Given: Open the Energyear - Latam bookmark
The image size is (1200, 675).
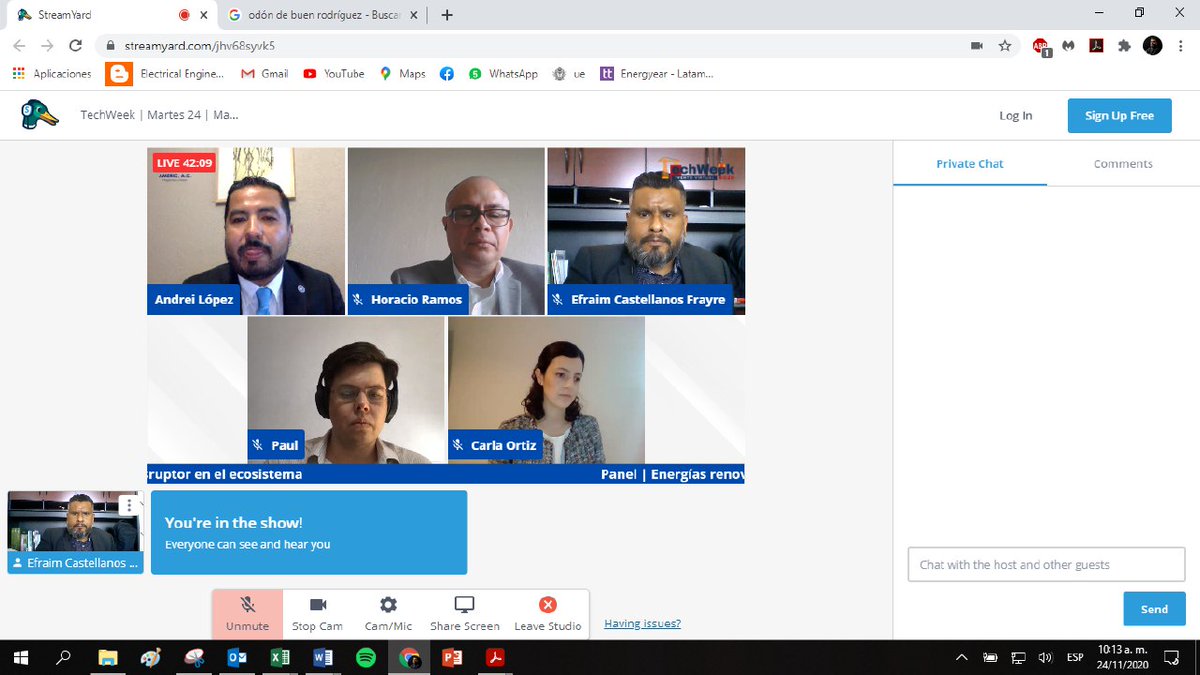Looking at the screenshot, I should [656, 74].
